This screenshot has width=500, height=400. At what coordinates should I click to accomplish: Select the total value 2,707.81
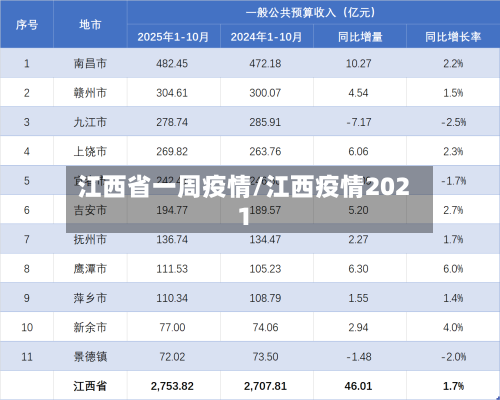point(265,386)
